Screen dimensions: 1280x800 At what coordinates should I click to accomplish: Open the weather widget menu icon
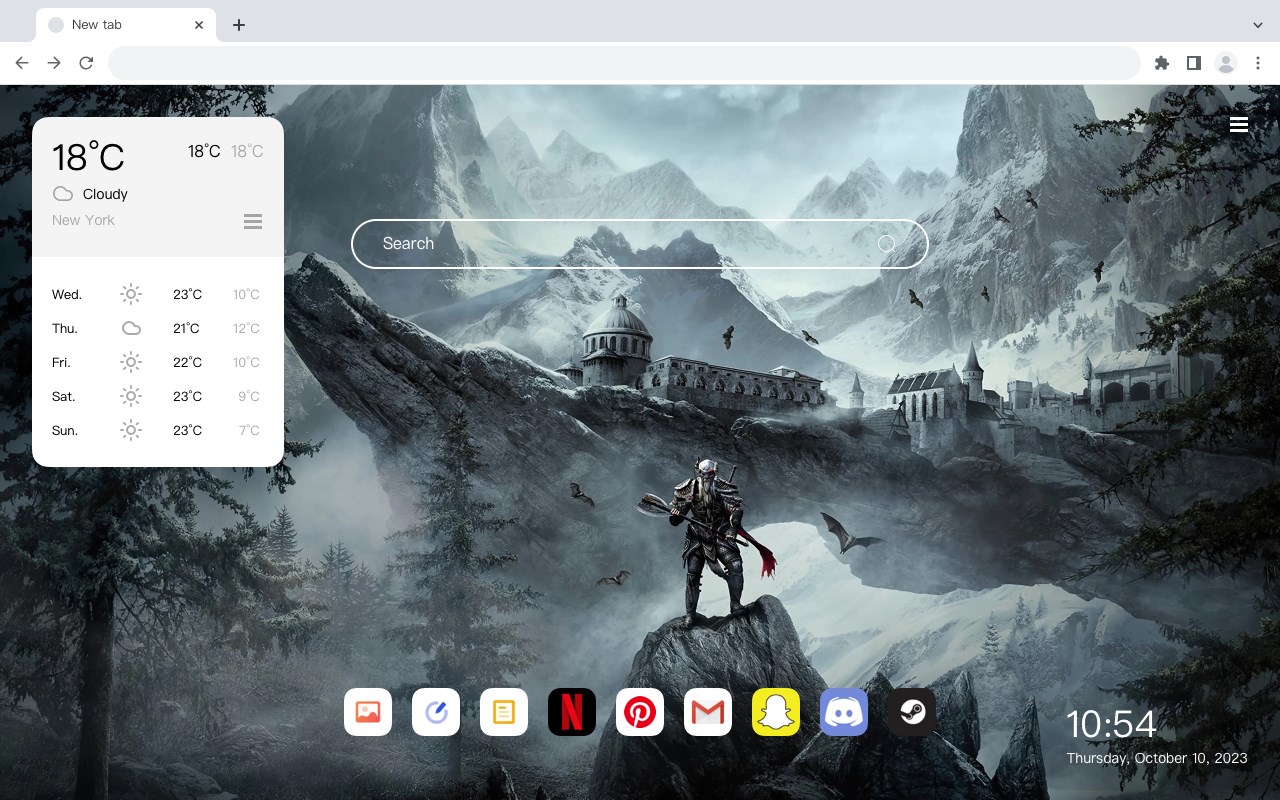pos(253,221)
